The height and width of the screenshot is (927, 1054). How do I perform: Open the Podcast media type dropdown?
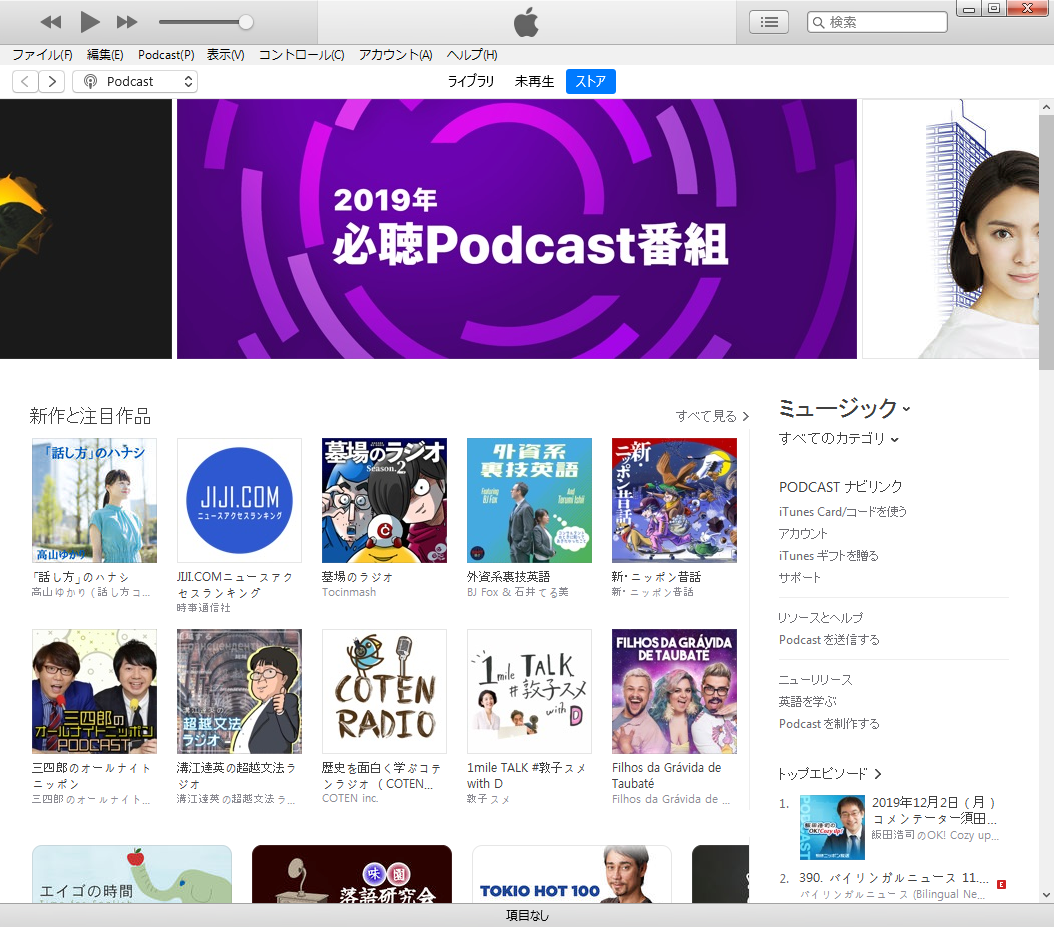134,81
